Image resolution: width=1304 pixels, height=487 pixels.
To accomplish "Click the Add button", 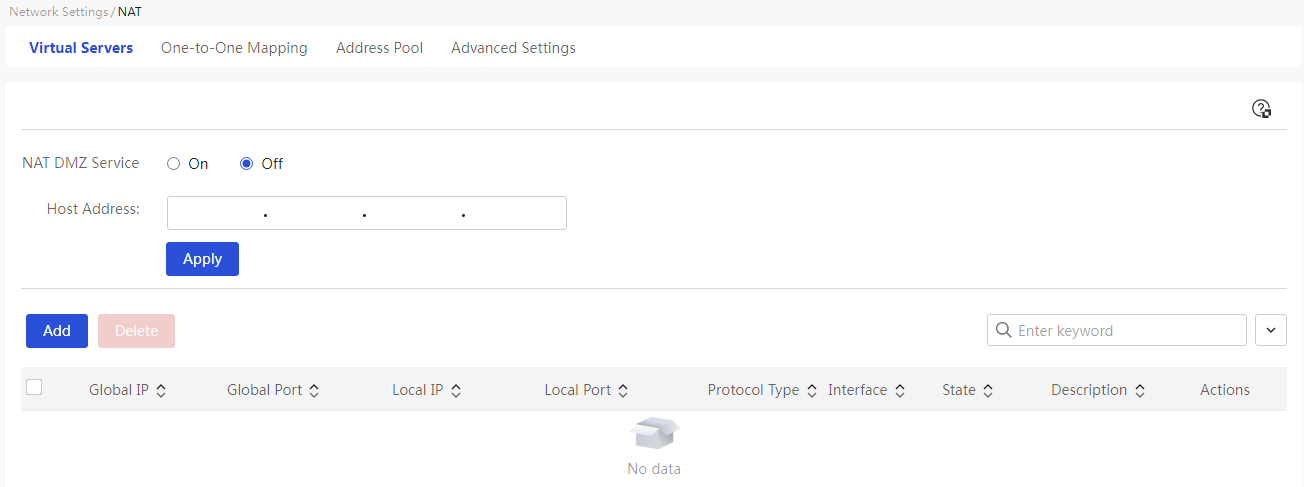I will point(57,331).
